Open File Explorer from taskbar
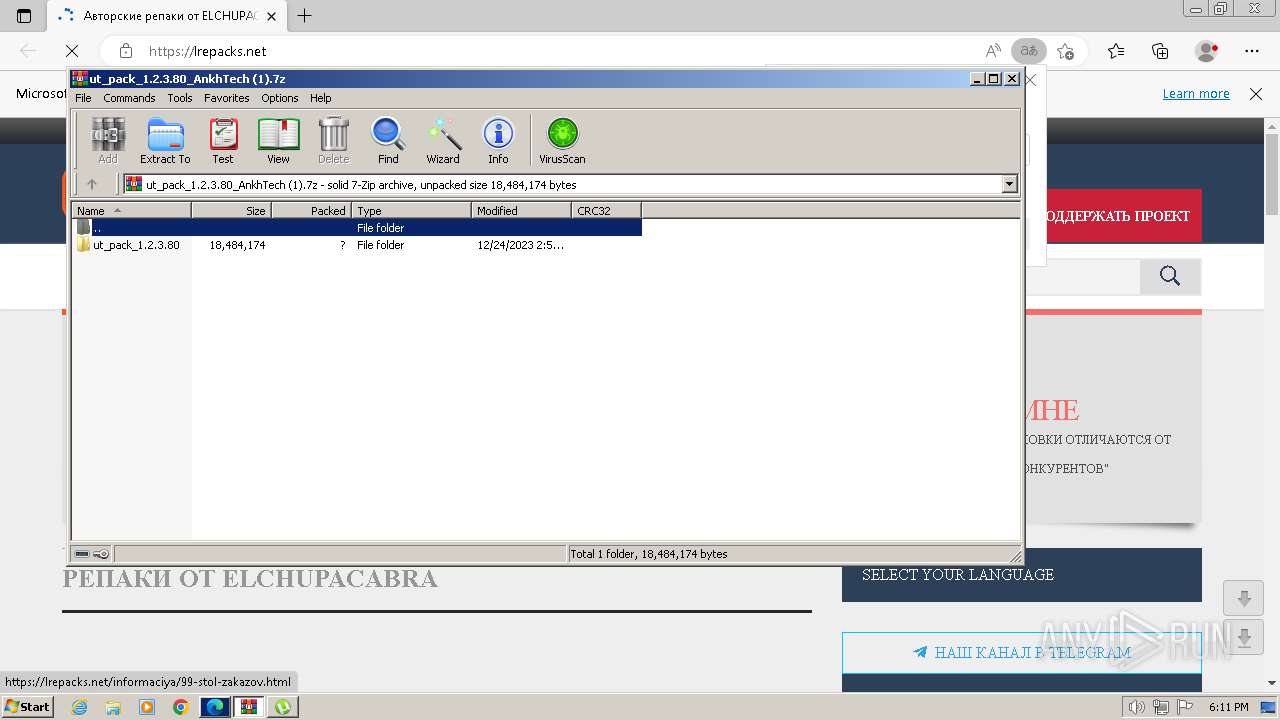The width and height of the screenshot is (1280, 720). [x=113, y=707]
